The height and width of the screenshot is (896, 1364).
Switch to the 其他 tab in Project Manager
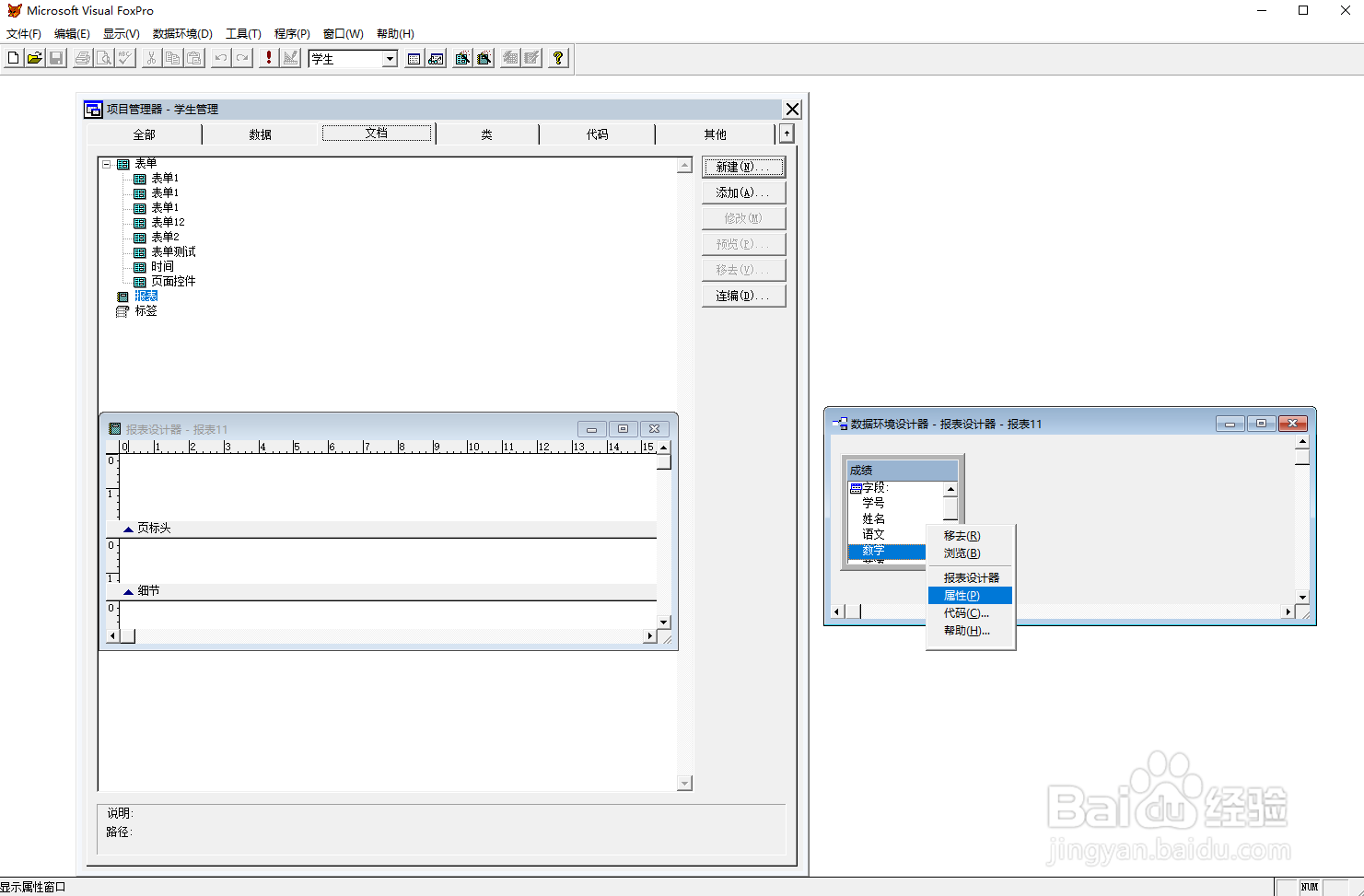click(716, 134)
